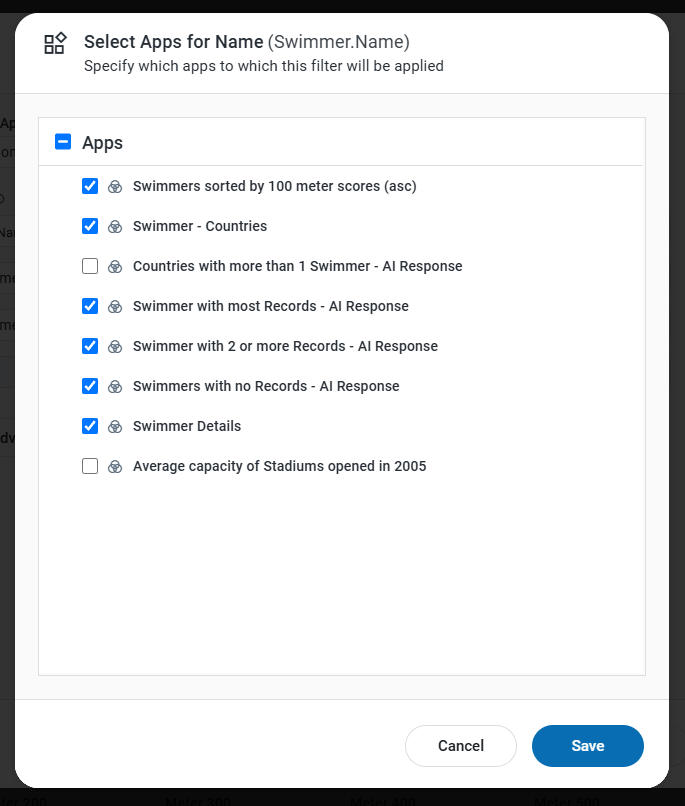Click the Select Apps dialog header icon
Viewport: 685px width, 806px height.
coord(55,43)
